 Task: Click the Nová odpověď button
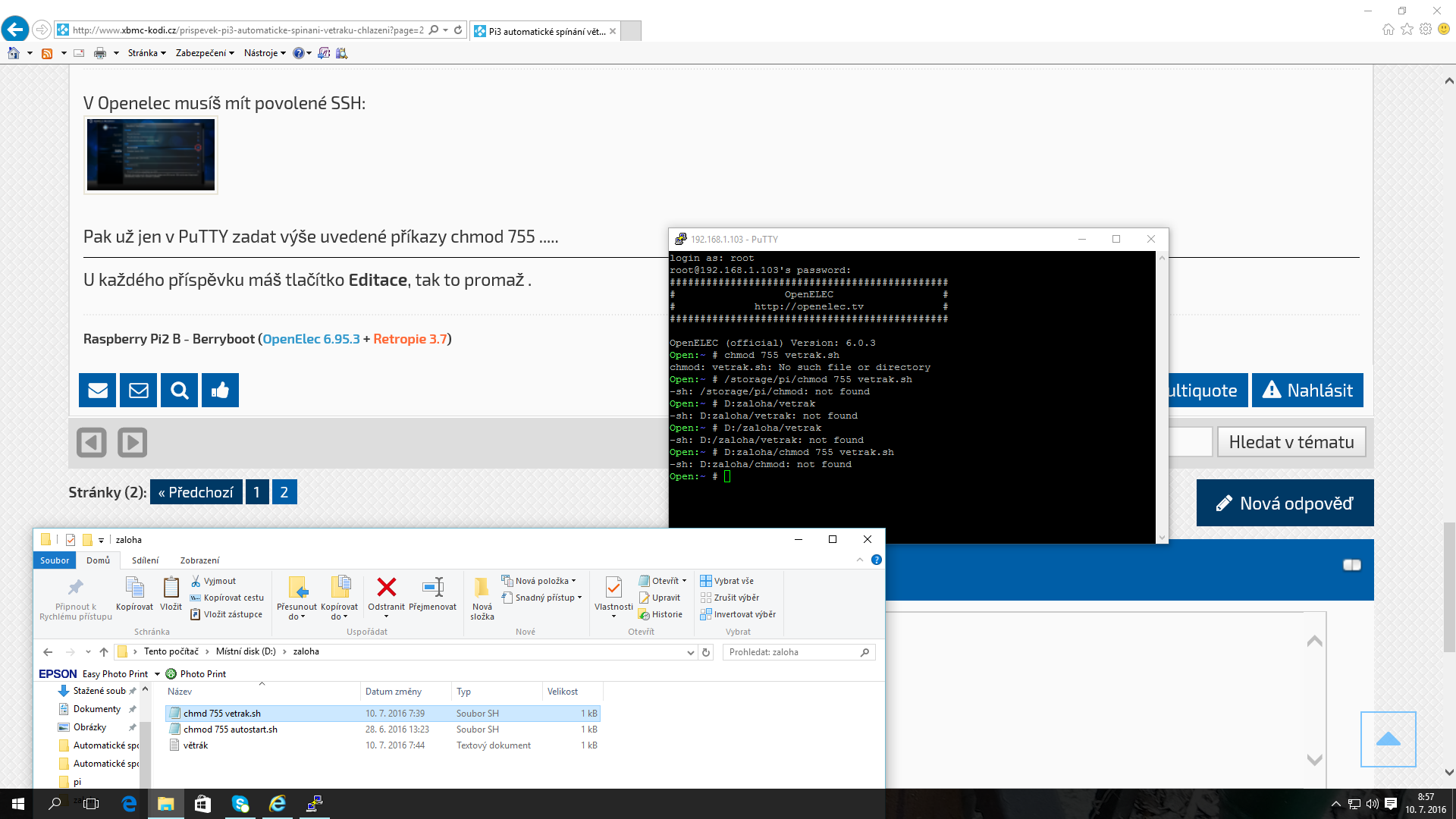(x=1285, y=504)
